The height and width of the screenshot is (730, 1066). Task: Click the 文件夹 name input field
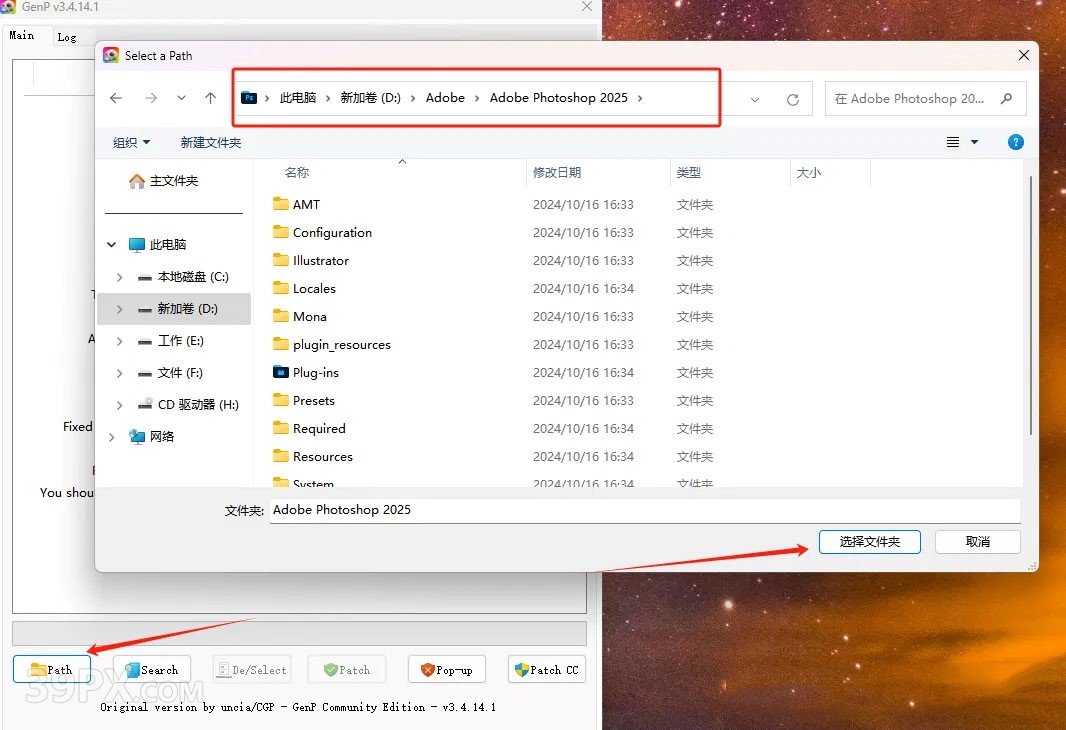tap(644, 510)
